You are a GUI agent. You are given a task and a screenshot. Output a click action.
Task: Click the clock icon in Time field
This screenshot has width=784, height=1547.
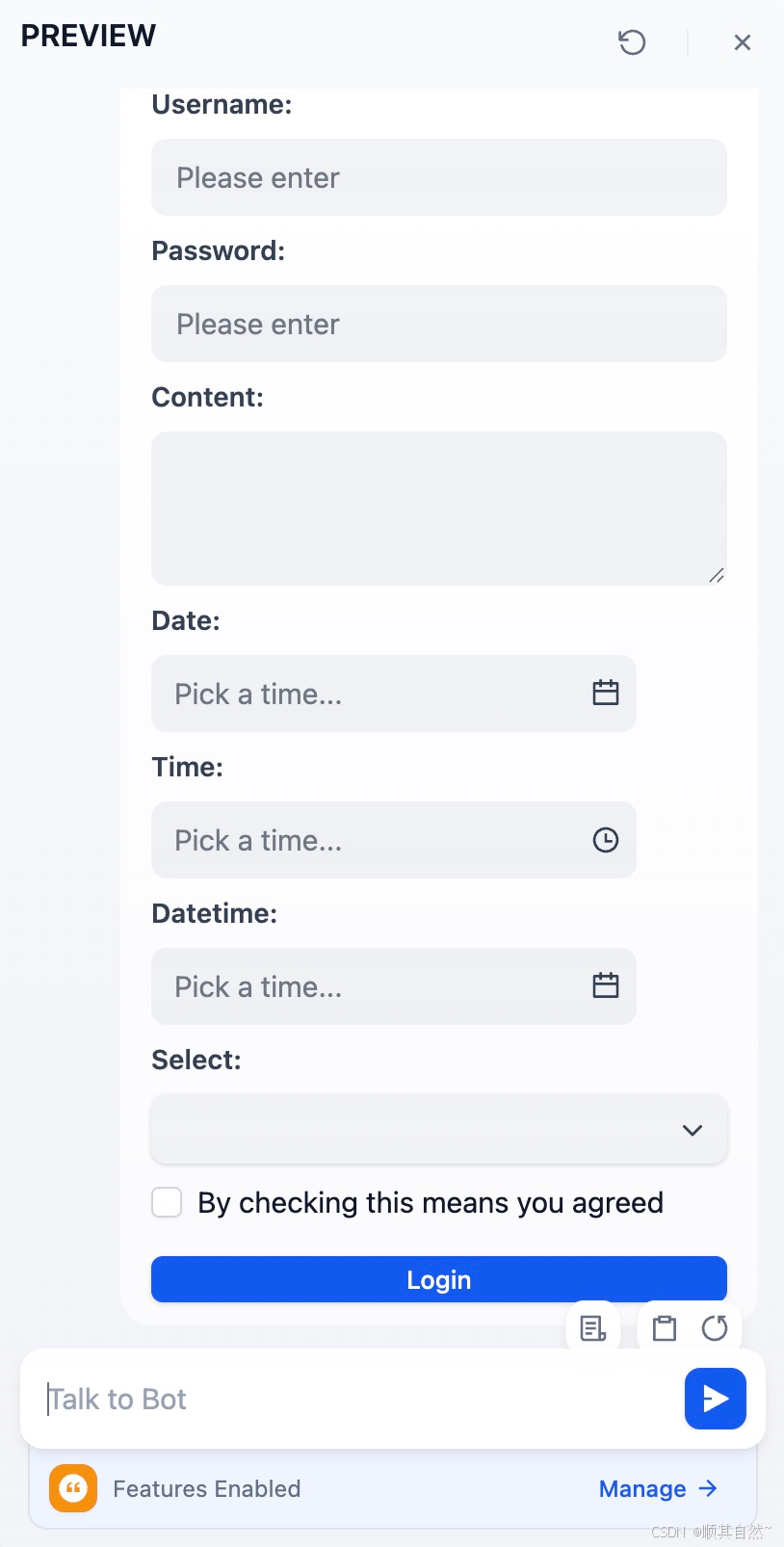(x=605, y=840)
